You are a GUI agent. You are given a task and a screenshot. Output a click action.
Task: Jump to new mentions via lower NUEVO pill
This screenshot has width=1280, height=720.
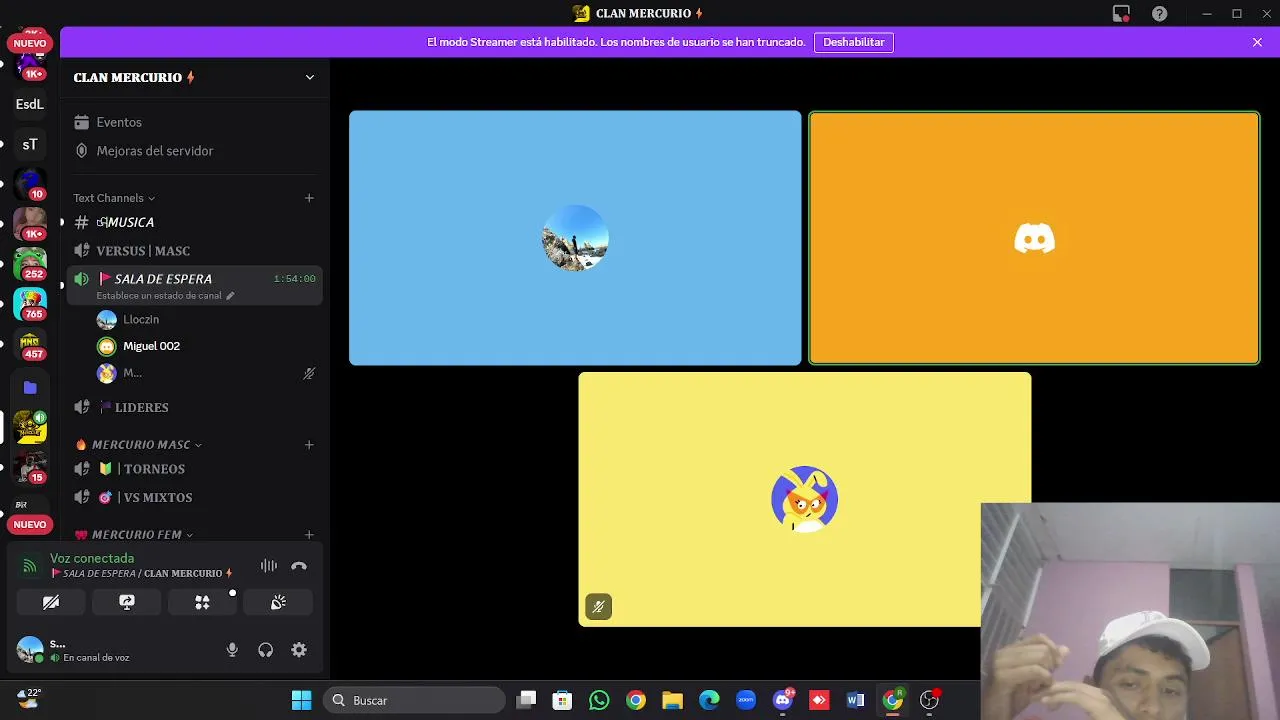30,525
